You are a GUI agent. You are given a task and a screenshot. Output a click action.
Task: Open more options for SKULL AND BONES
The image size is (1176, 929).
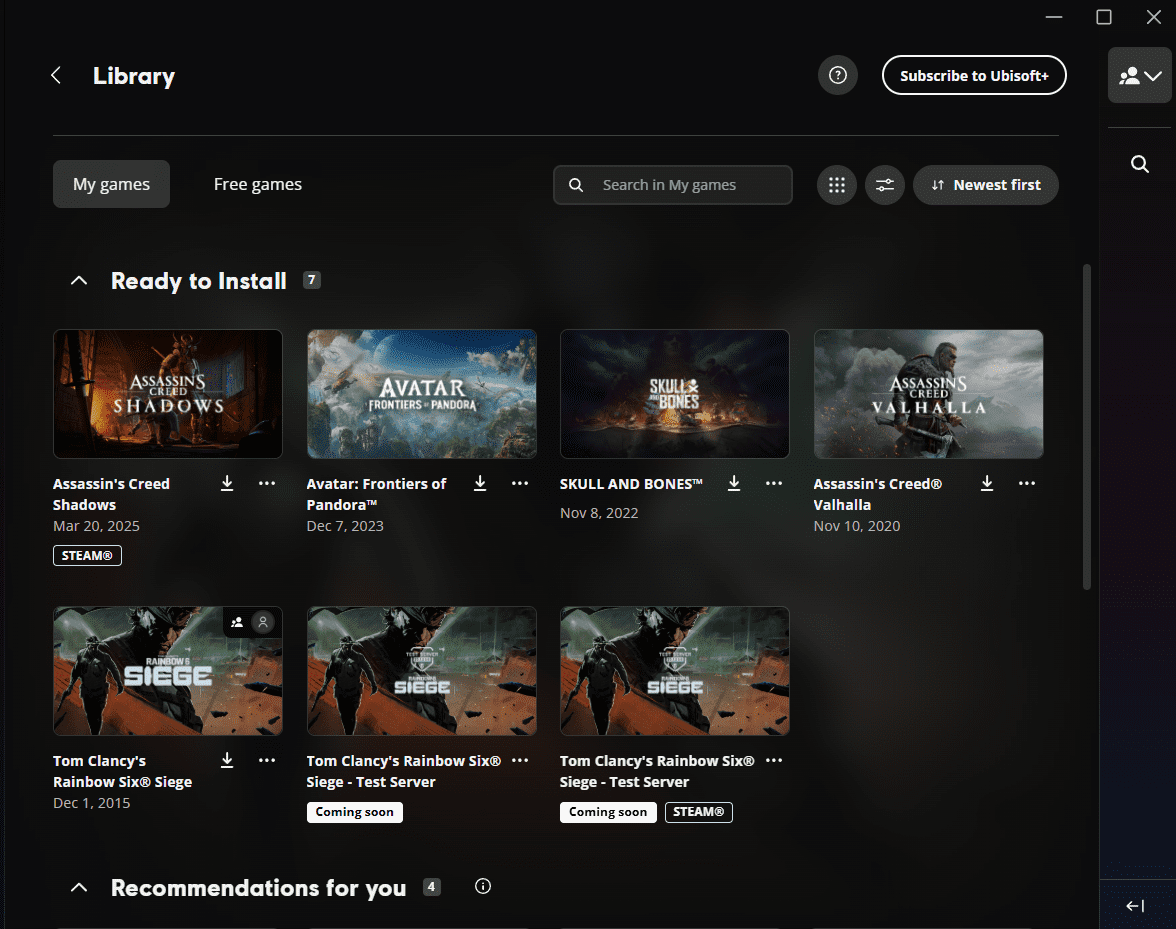click(773, 483)
